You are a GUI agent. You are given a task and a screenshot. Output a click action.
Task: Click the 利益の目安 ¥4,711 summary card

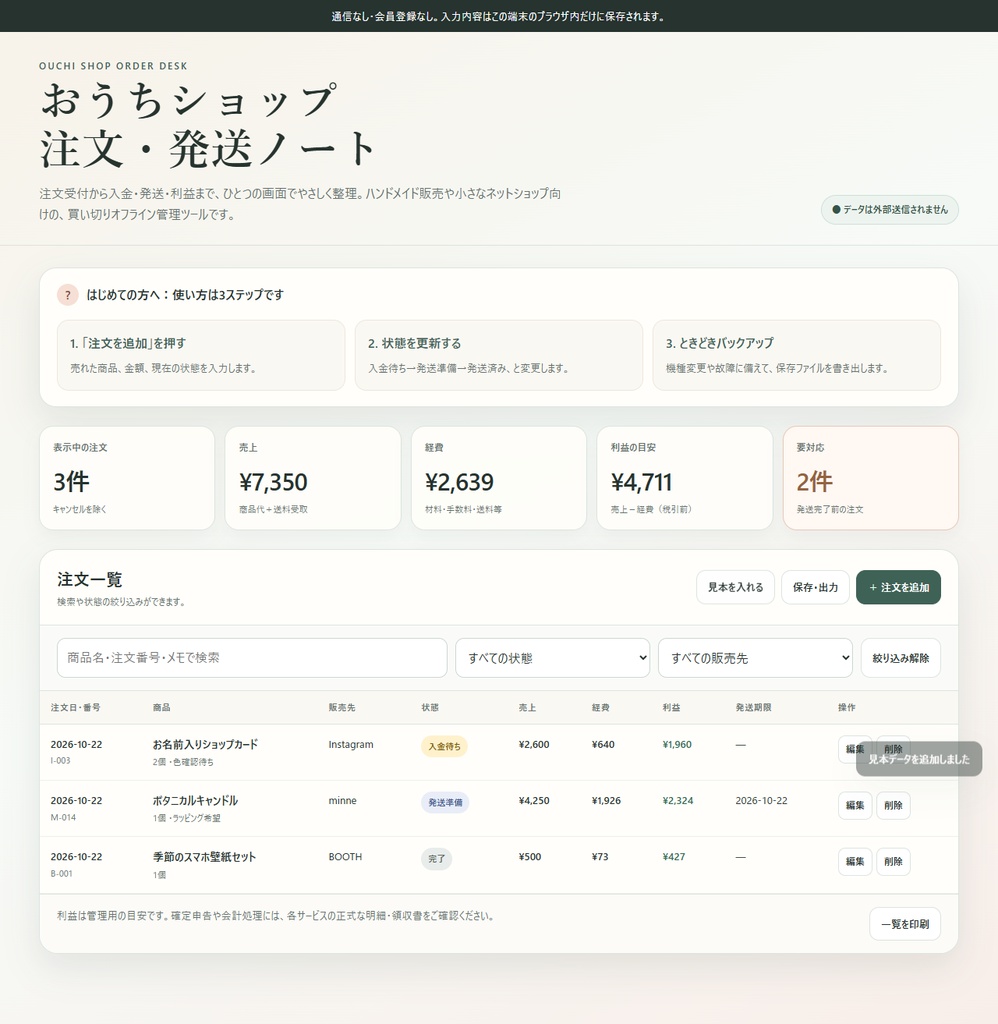684,478
